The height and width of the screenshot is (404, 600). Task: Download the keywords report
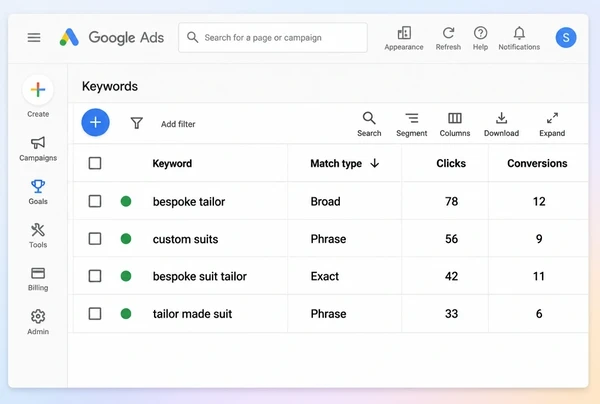pos(501,124)
